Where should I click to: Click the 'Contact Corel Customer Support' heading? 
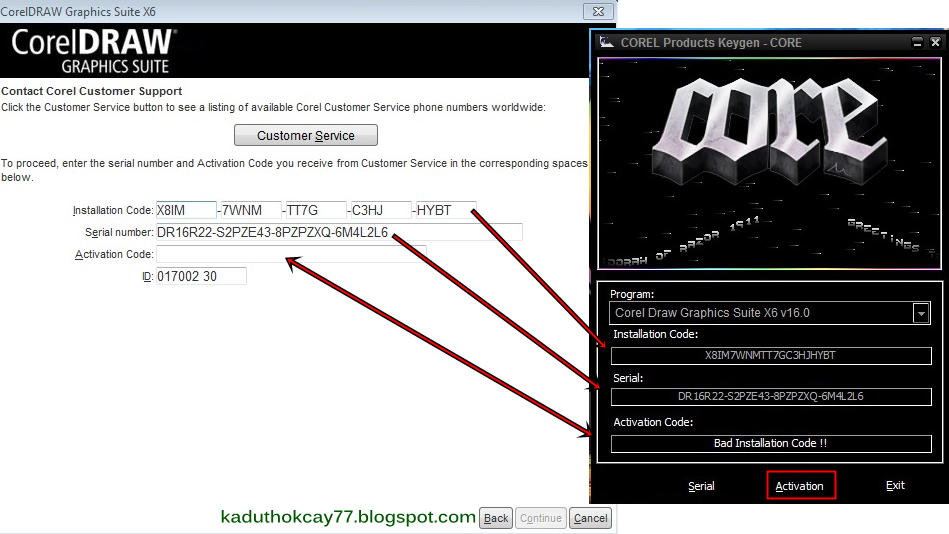[x=91, y=91]
